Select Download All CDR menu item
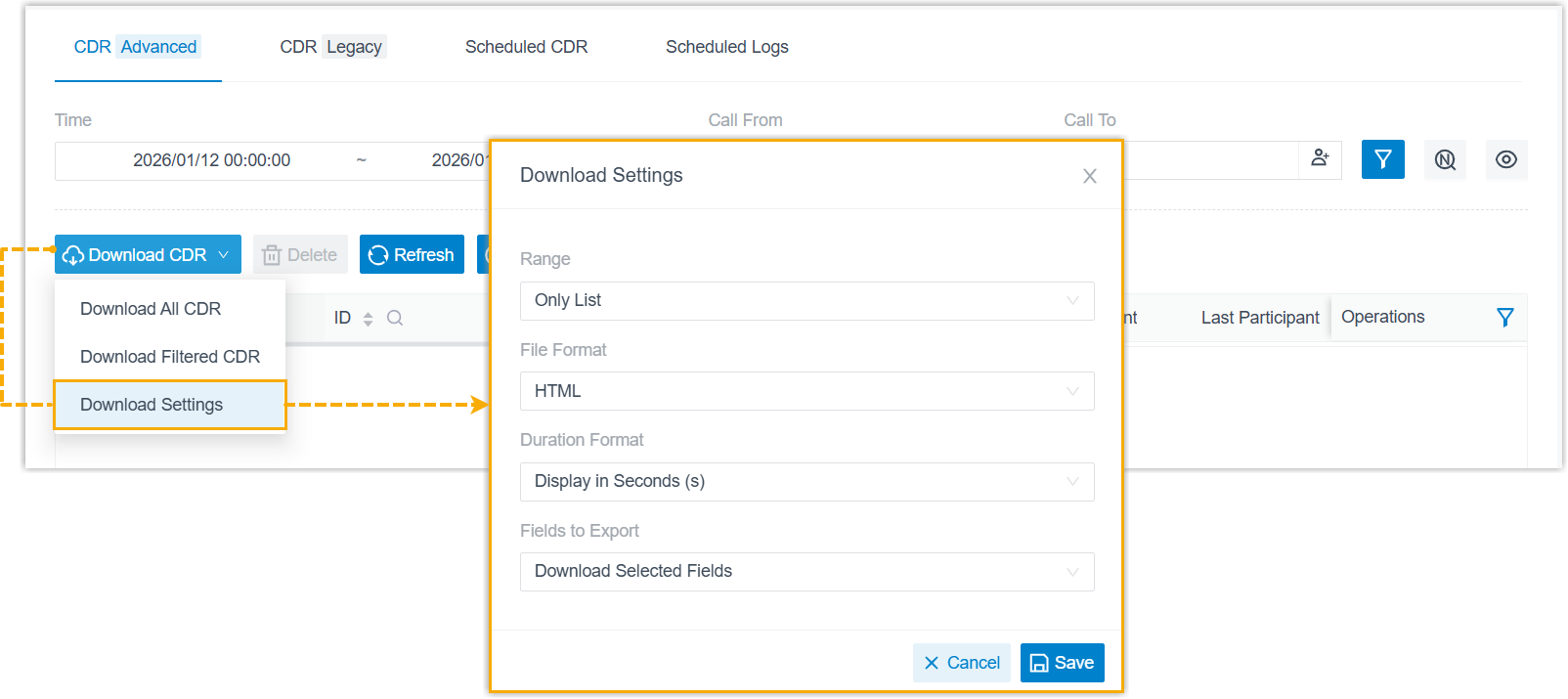Viewport: 1568px width, 699px height. 151,309
